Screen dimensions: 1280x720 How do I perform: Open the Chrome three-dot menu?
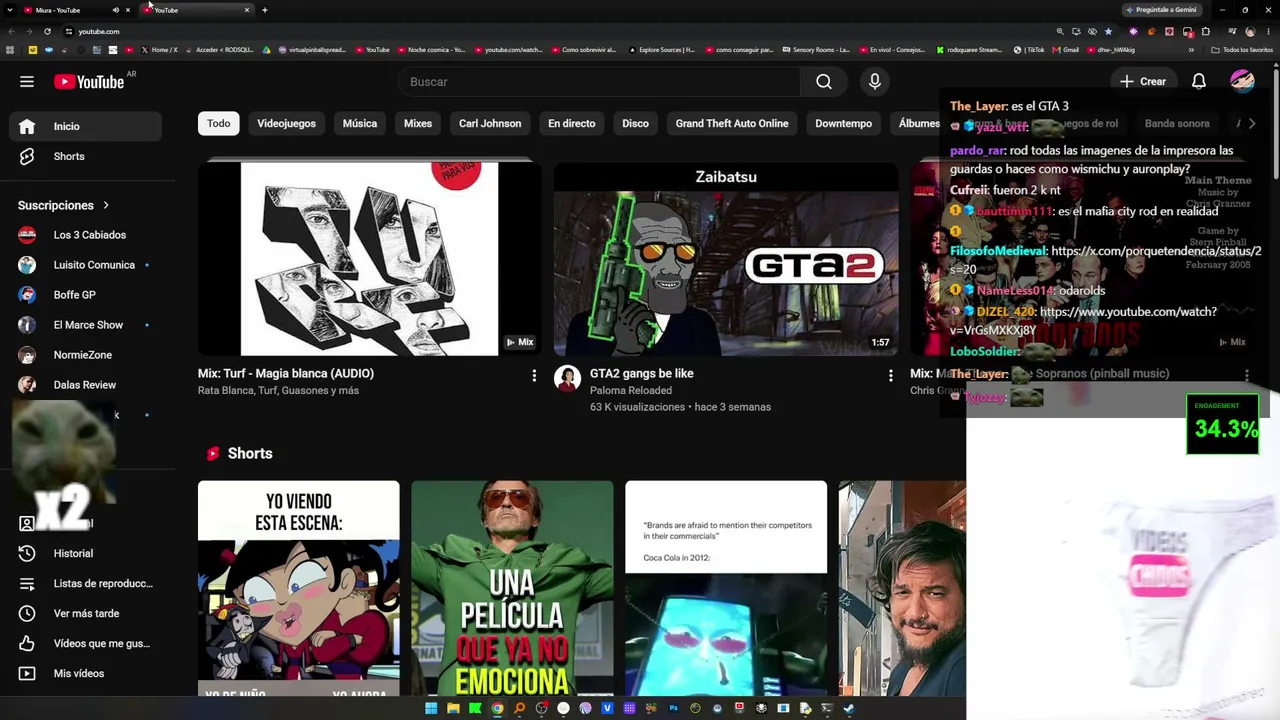tap(1267, 31)
